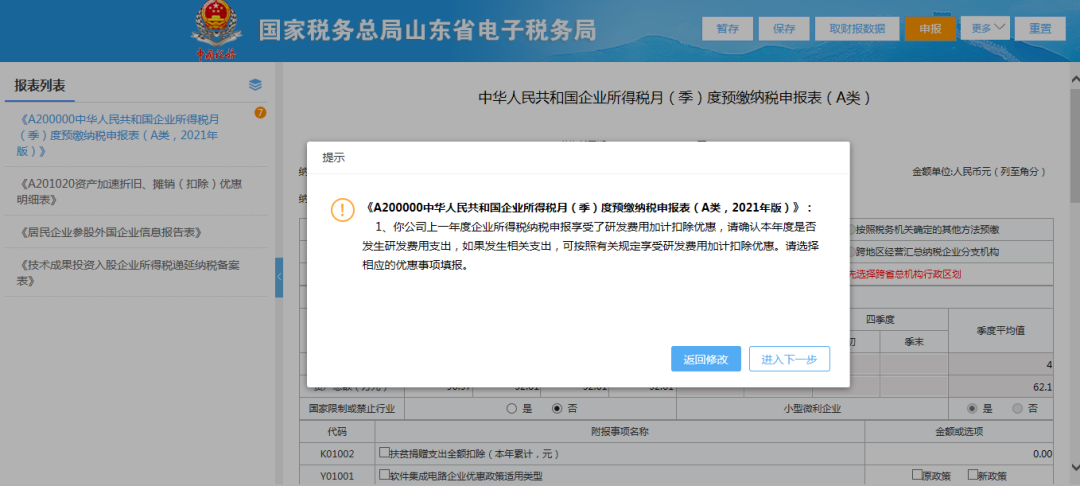Check the 新政策 checkbox
Image resolution: width=1080 pixels, height=486 pixels.
[x=973, y=474]
